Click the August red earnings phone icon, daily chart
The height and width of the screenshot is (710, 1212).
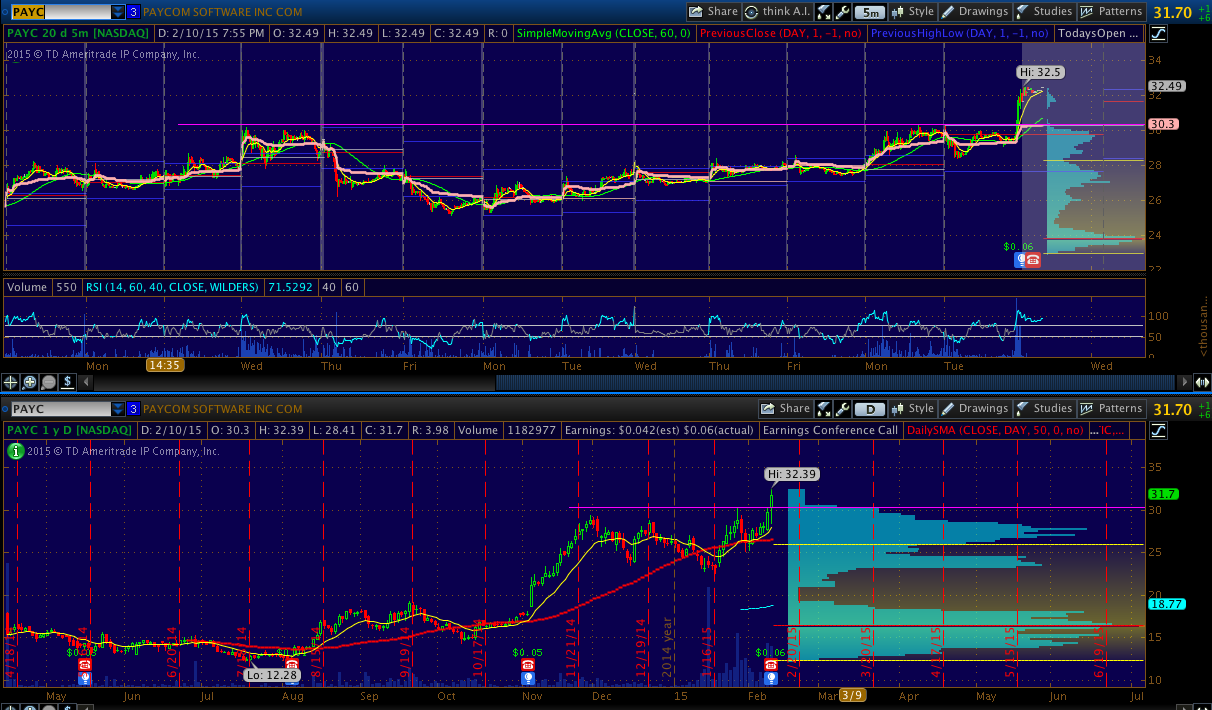point(292,664)
